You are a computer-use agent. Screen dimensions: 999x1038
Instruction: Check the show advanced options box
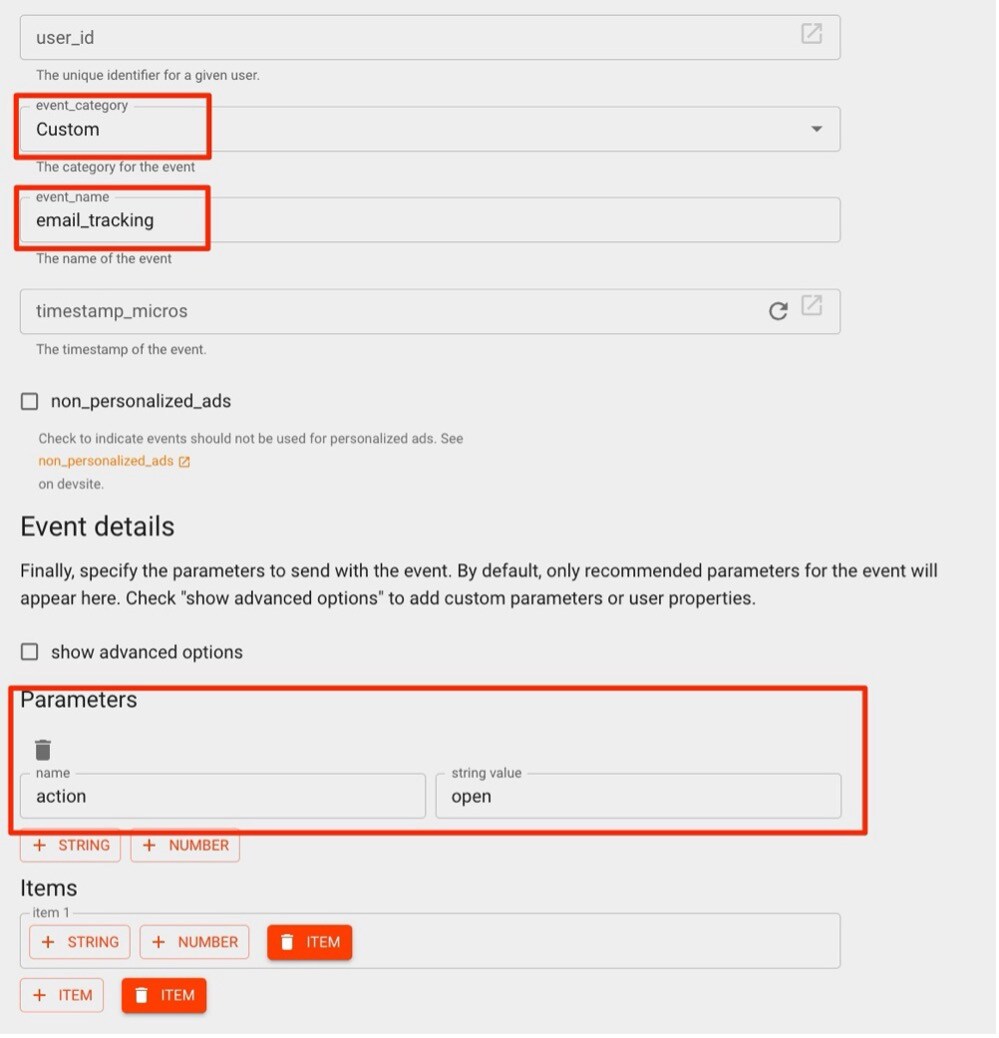click(30, 652)
